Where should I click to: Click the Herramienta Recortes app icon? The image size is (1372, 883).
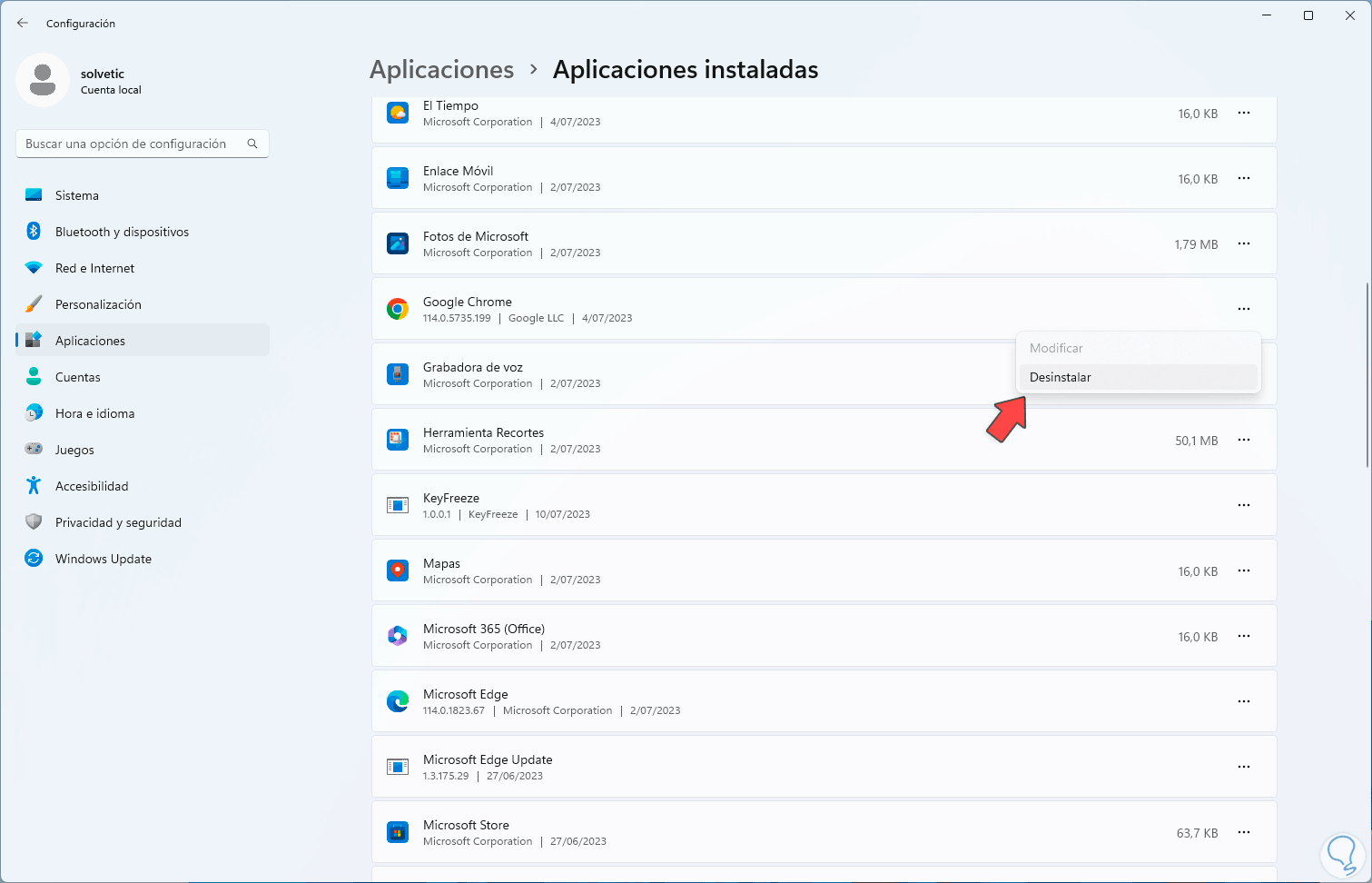tap(398, 441)
